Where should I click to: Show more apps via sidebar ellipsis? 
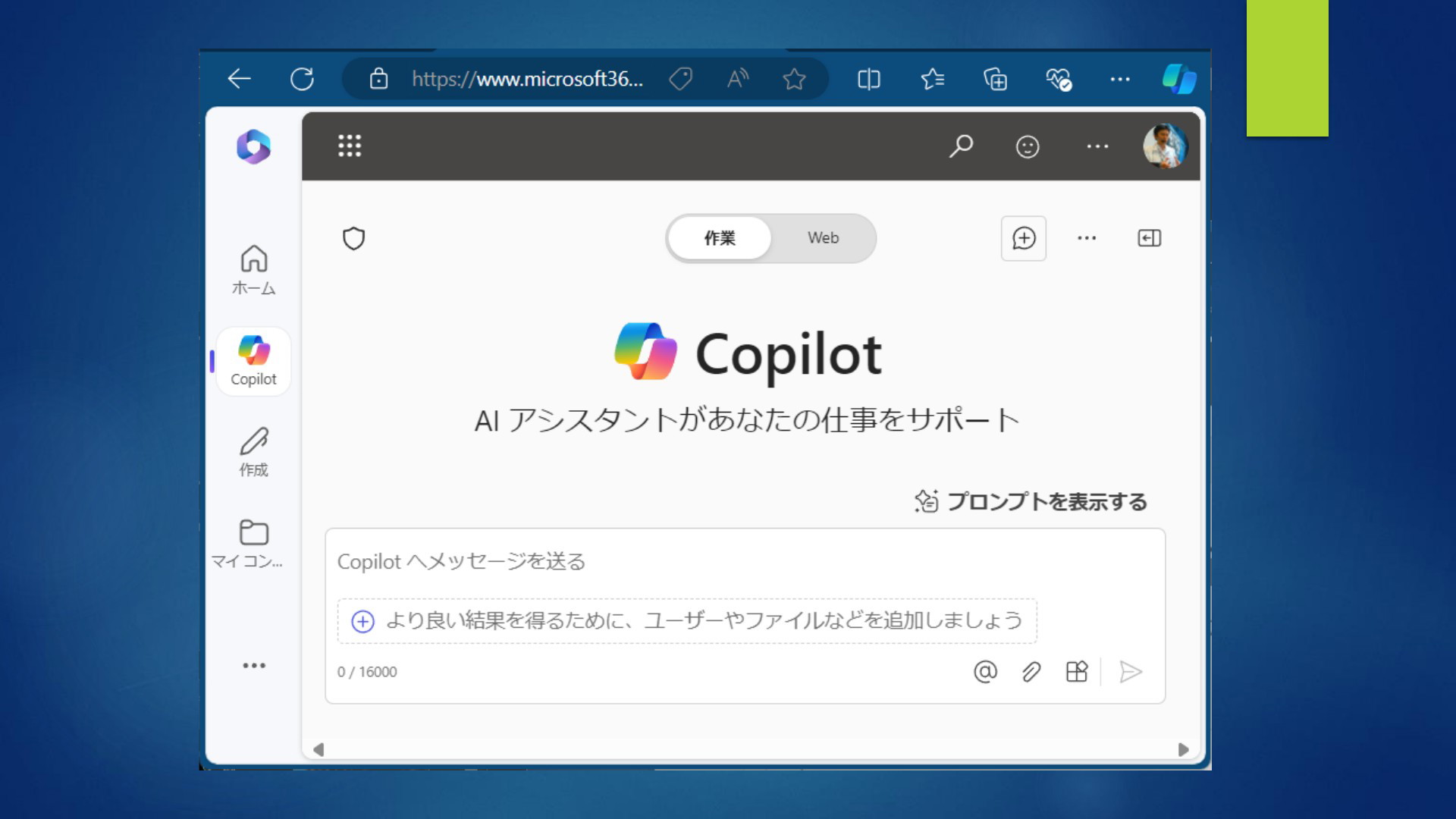coord(253,666)
